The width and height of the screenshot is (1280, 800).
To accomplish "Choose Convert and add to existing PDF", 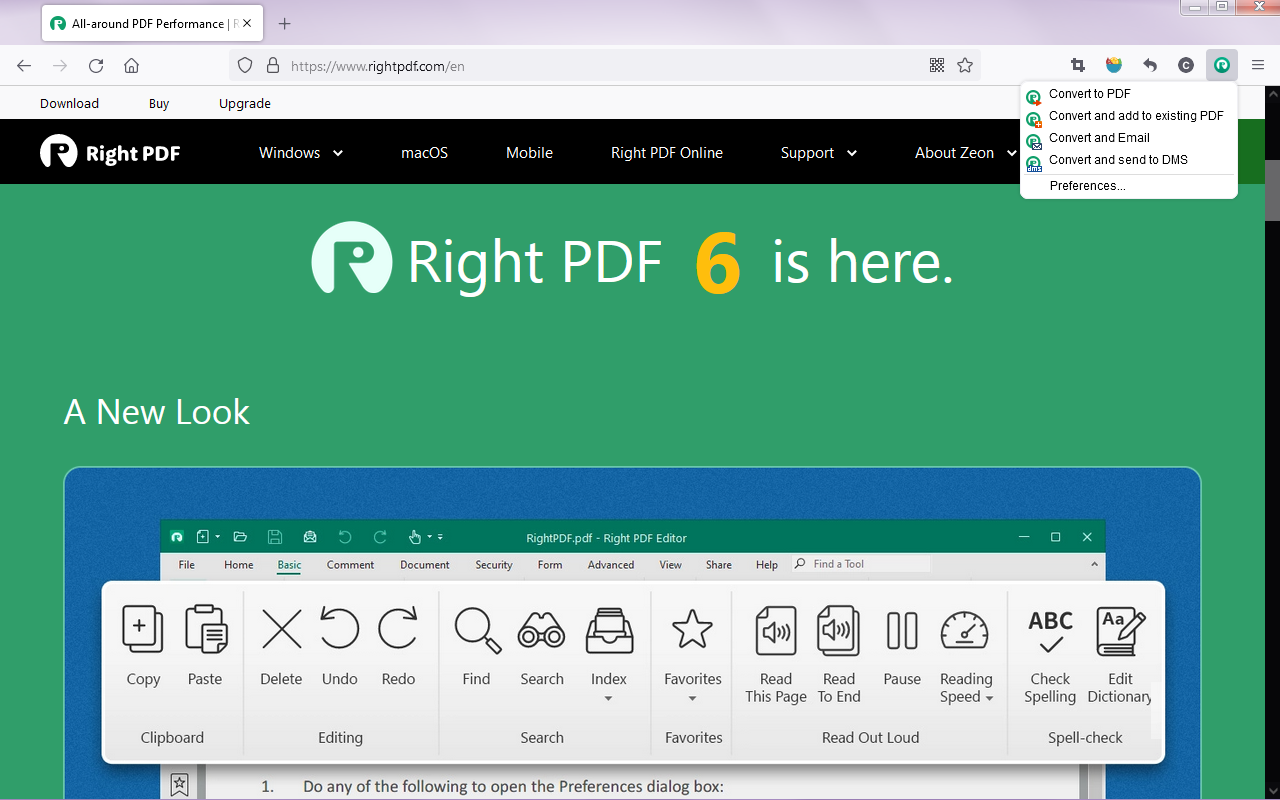I will pyautogui.click(x=1128, y=116).
